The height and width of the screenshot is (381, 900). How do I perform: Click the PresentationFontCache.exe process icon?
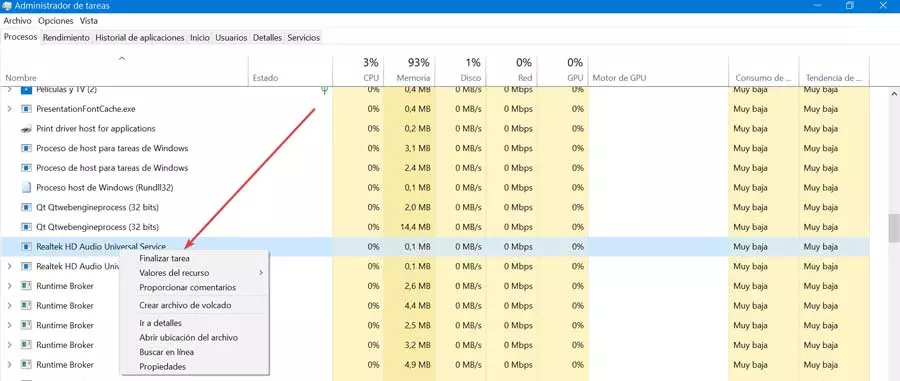coord(26,109)
